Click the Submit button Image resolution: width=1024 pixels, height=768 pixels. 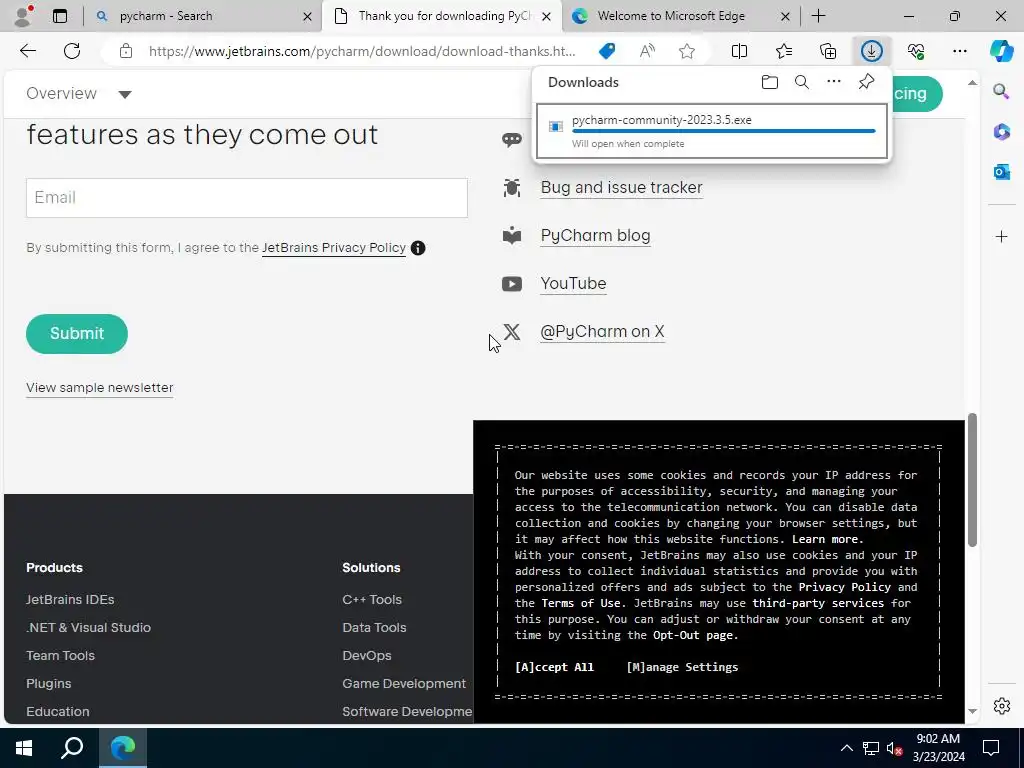click(x=77, y=334)
